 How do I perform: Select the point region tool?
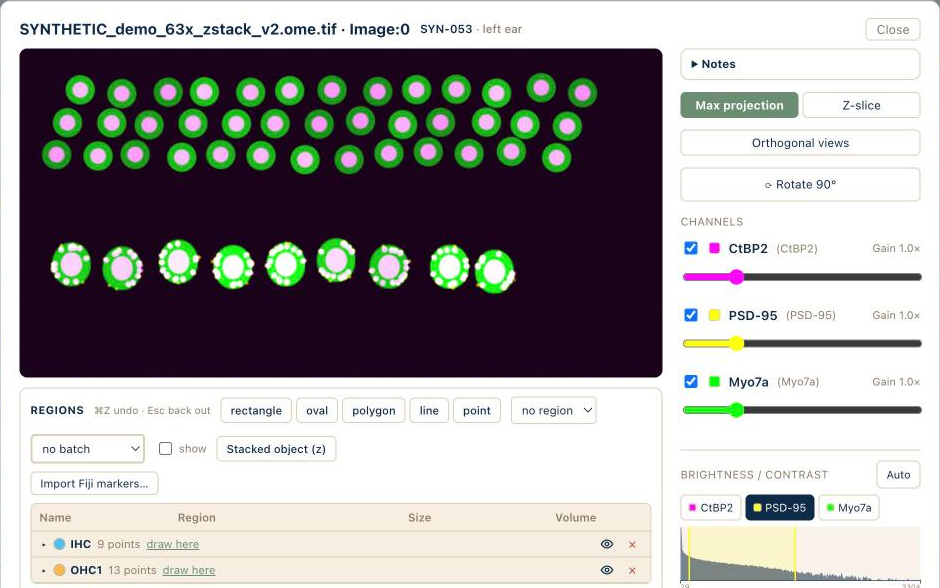[x=477, y=411]
